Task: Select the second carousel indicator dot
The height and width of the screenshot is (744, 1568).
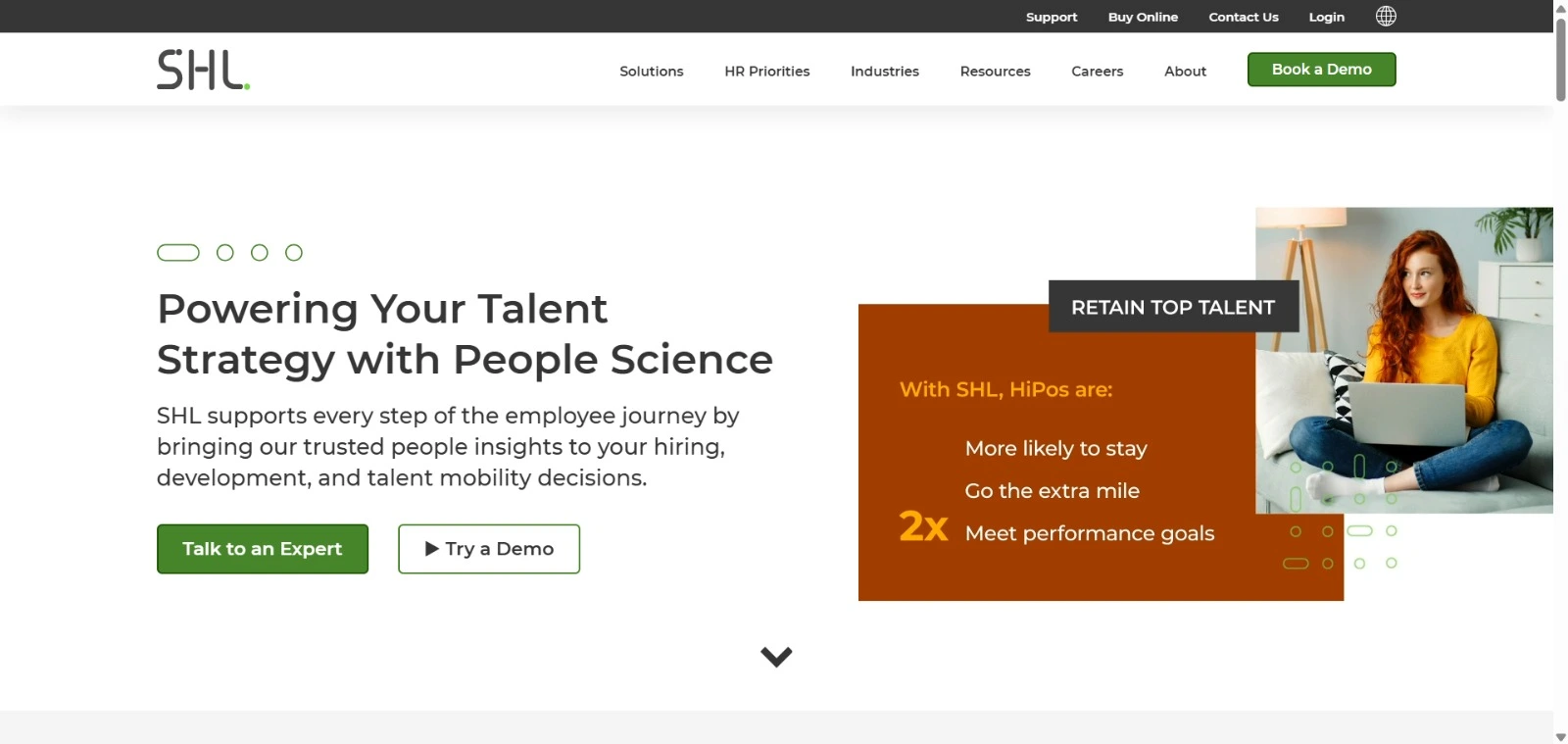Action: pos(226,252)
